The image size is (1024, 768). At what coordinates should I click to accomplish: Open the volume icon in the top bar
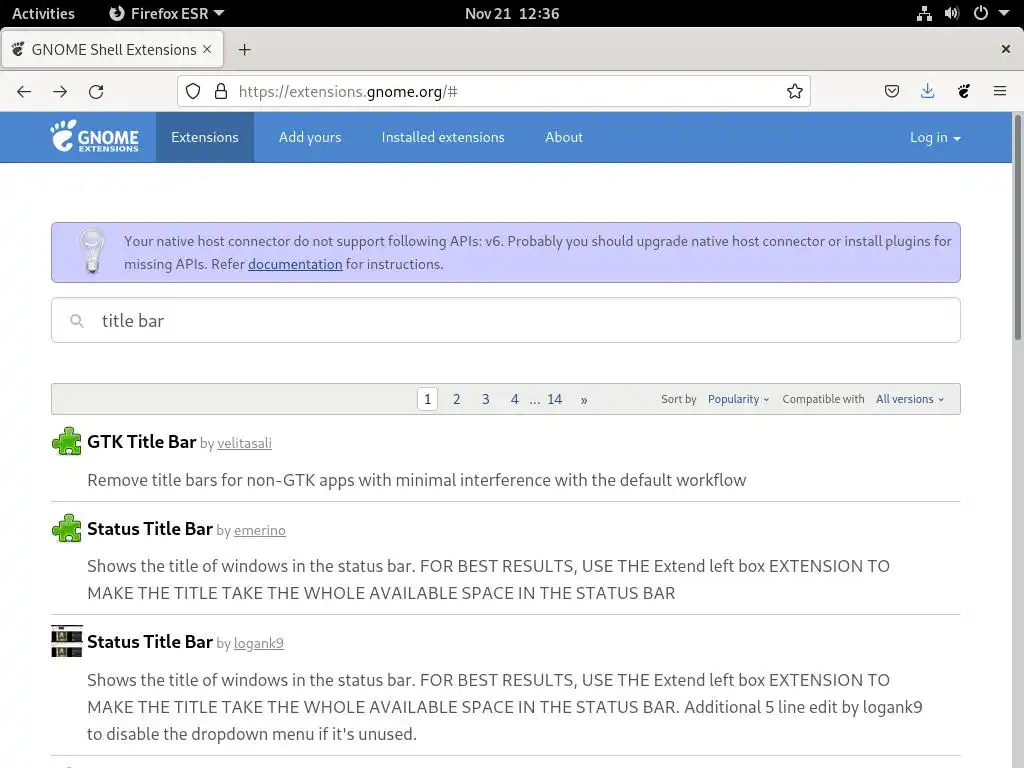pyautogui.click(x=952, y=14)
